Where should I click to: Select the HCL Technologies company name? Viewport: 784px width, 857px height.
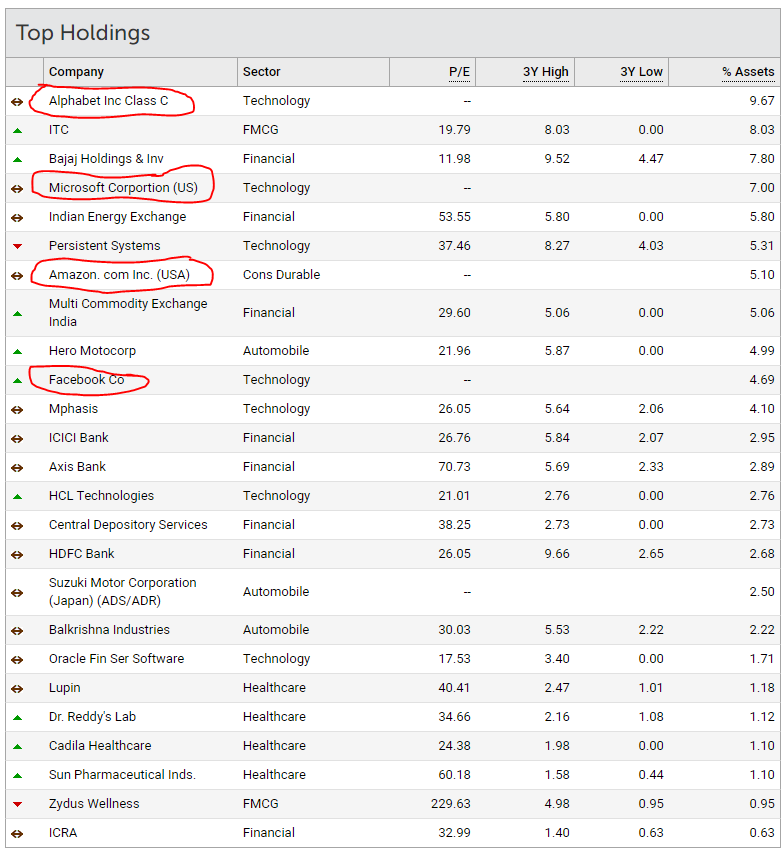click(x=101, y=495)
